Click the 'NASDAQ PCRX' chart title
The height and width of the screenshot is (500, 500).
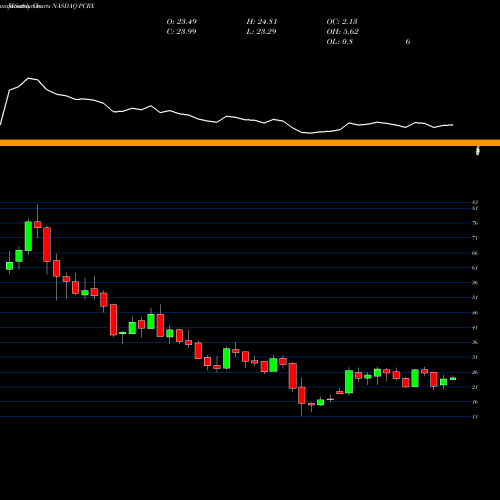click(x=73, y=6)
